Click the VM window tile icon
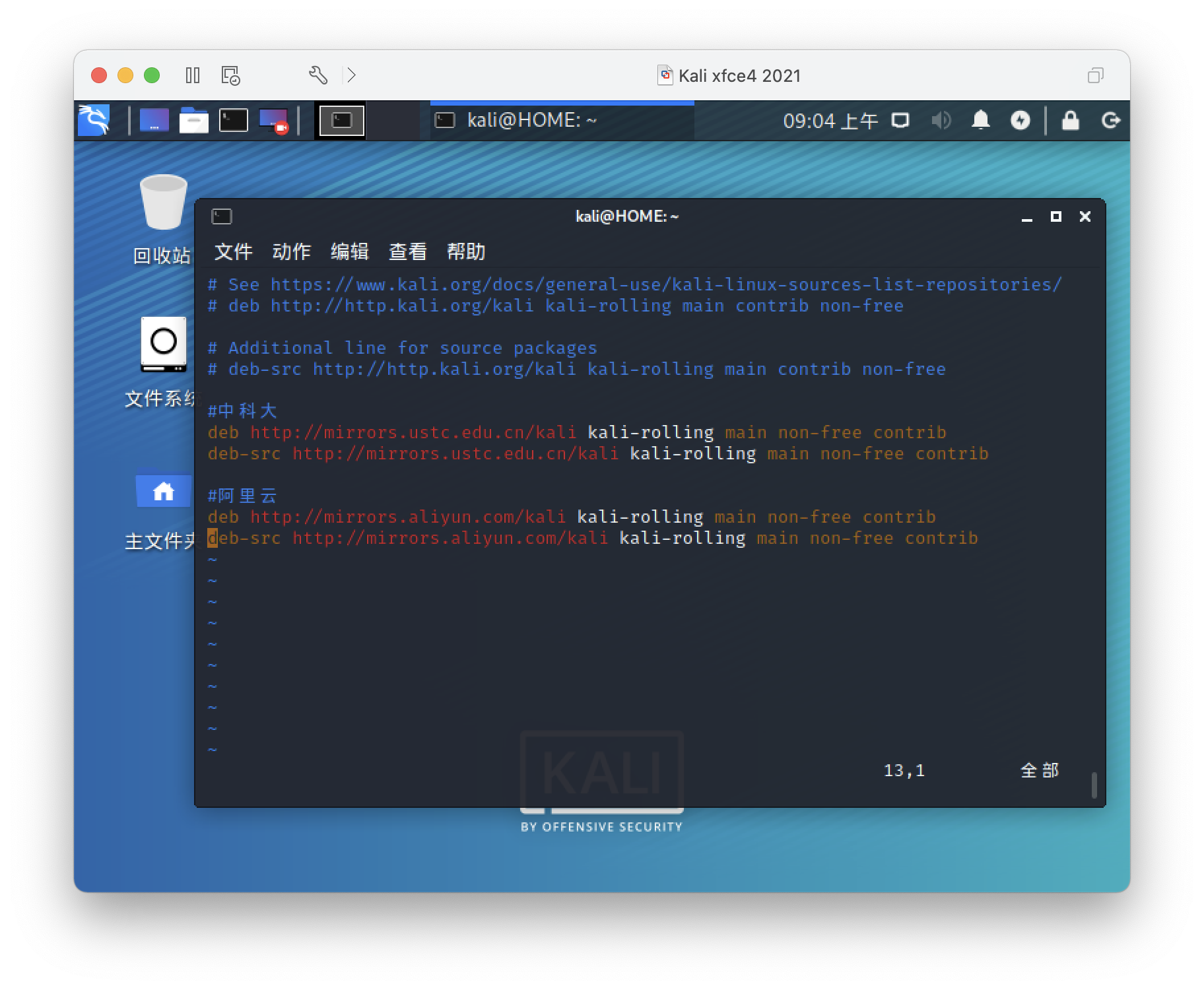Screen dimensions: 1204x990 pos(1095,75)
